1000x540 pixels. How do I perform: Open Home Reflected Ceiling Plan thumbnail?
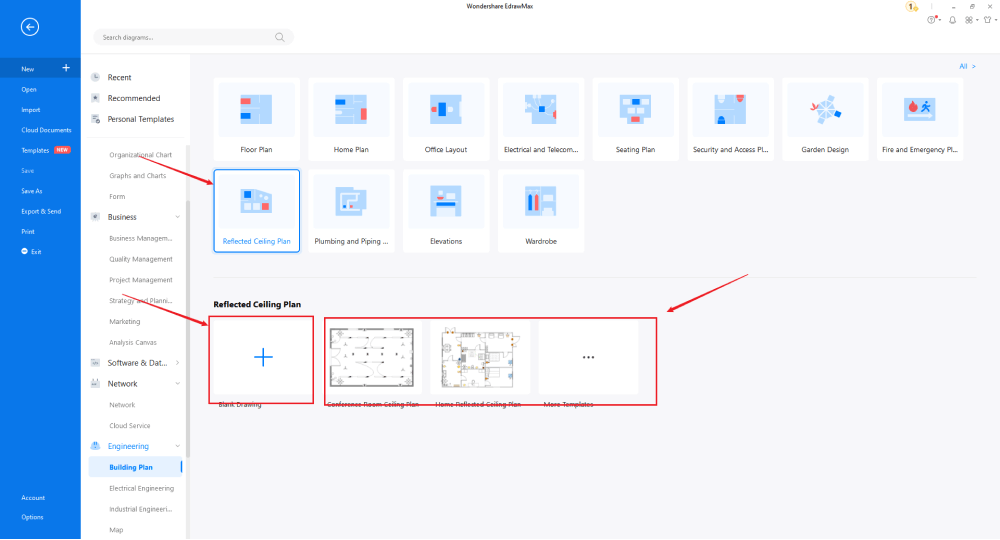pos(478,359)
